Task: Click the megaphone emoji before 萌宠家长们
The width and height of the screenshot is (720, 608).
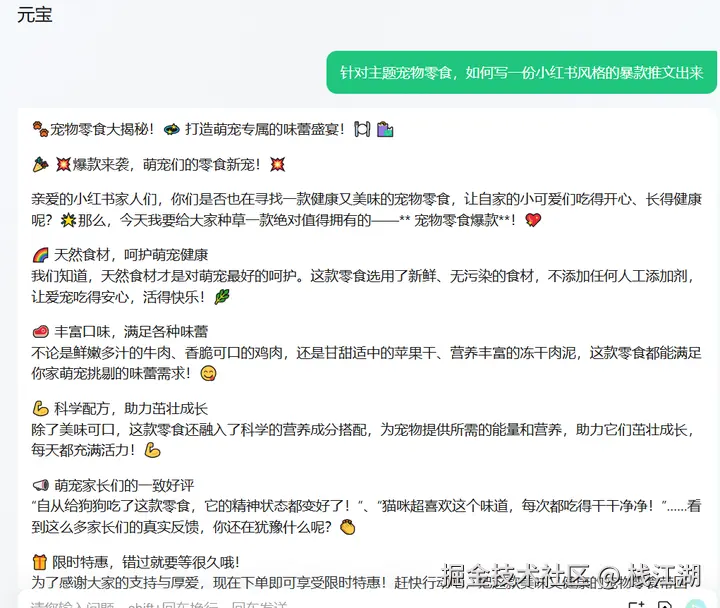Action: point(40,485)
